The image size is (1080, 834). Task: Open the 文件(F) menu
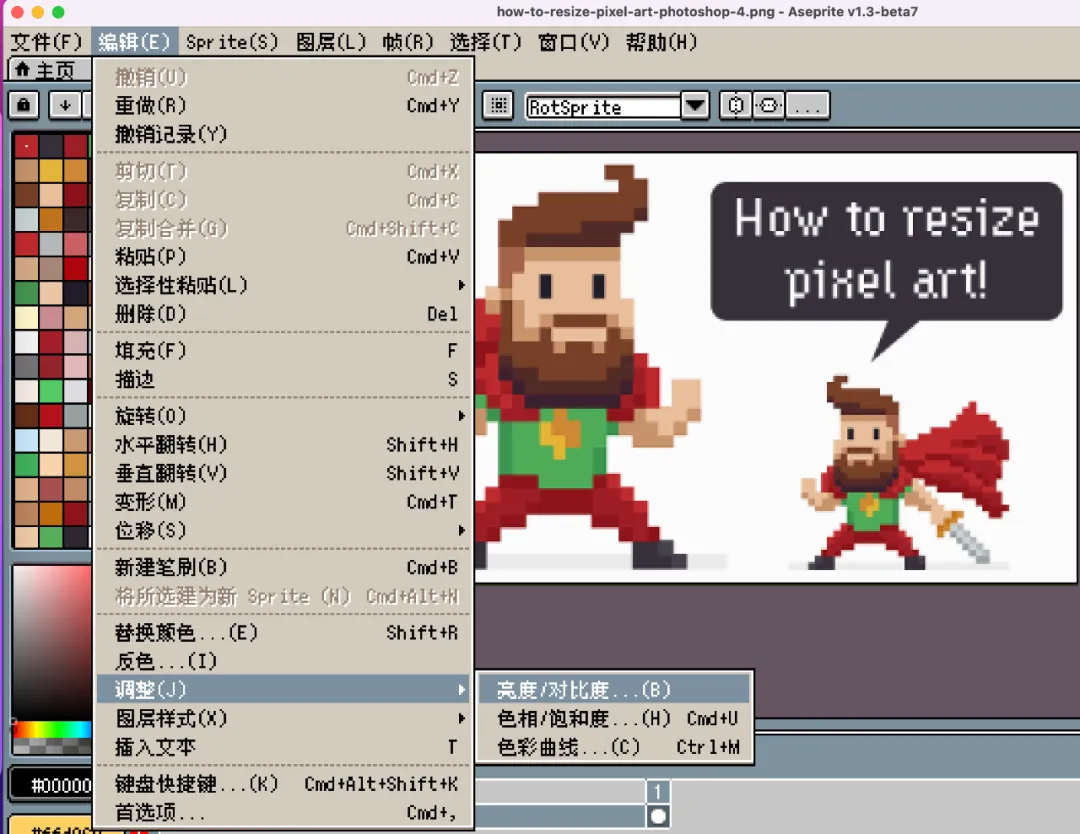point(46,42)
